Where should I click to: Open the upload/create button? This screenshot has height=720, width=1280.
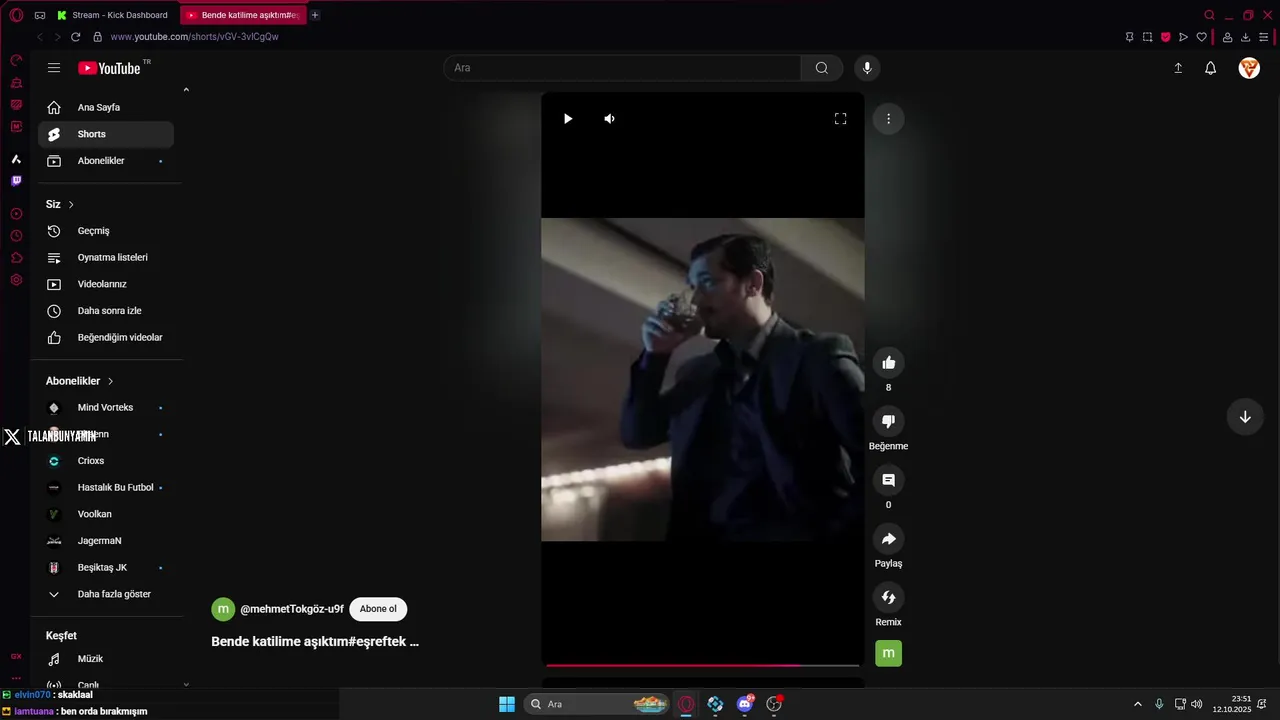(1178, 68)
